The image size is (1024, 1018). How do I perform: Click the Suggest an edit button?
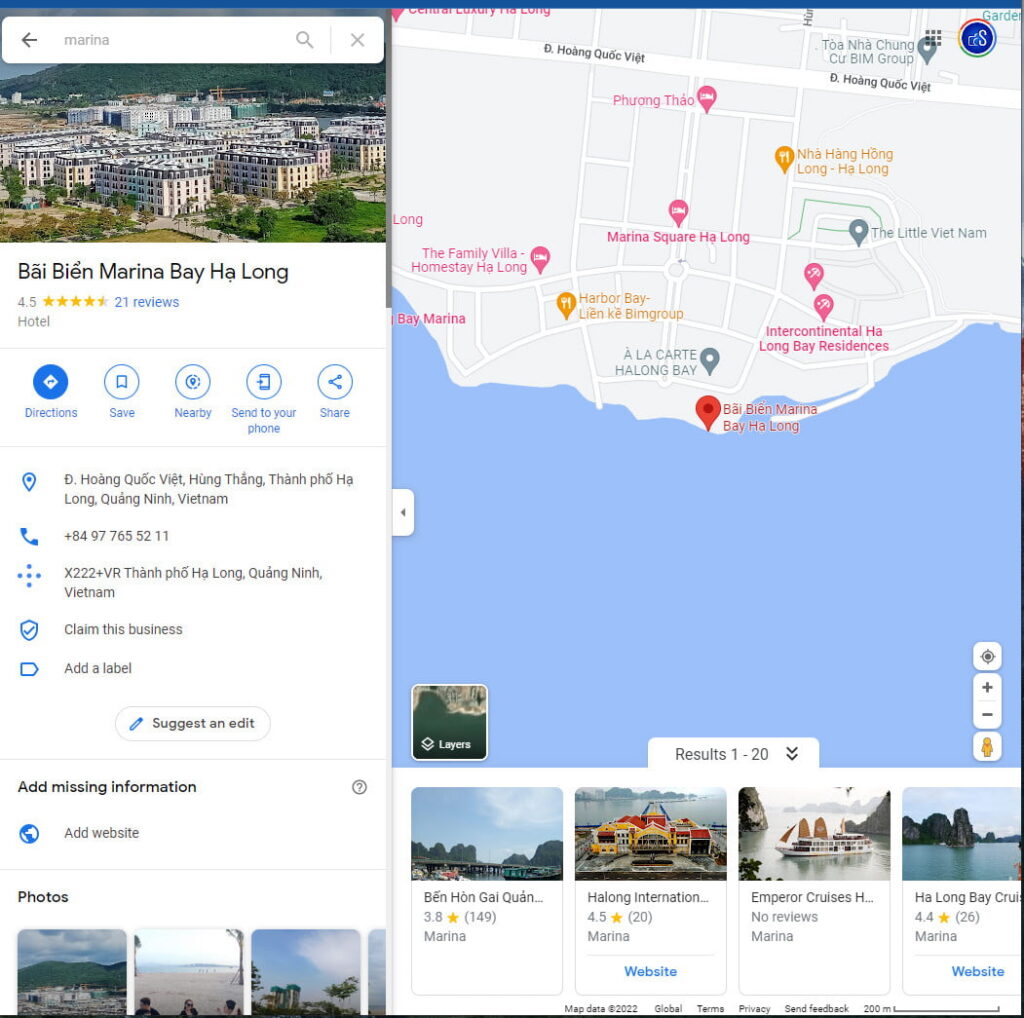(x=193, y=724)
